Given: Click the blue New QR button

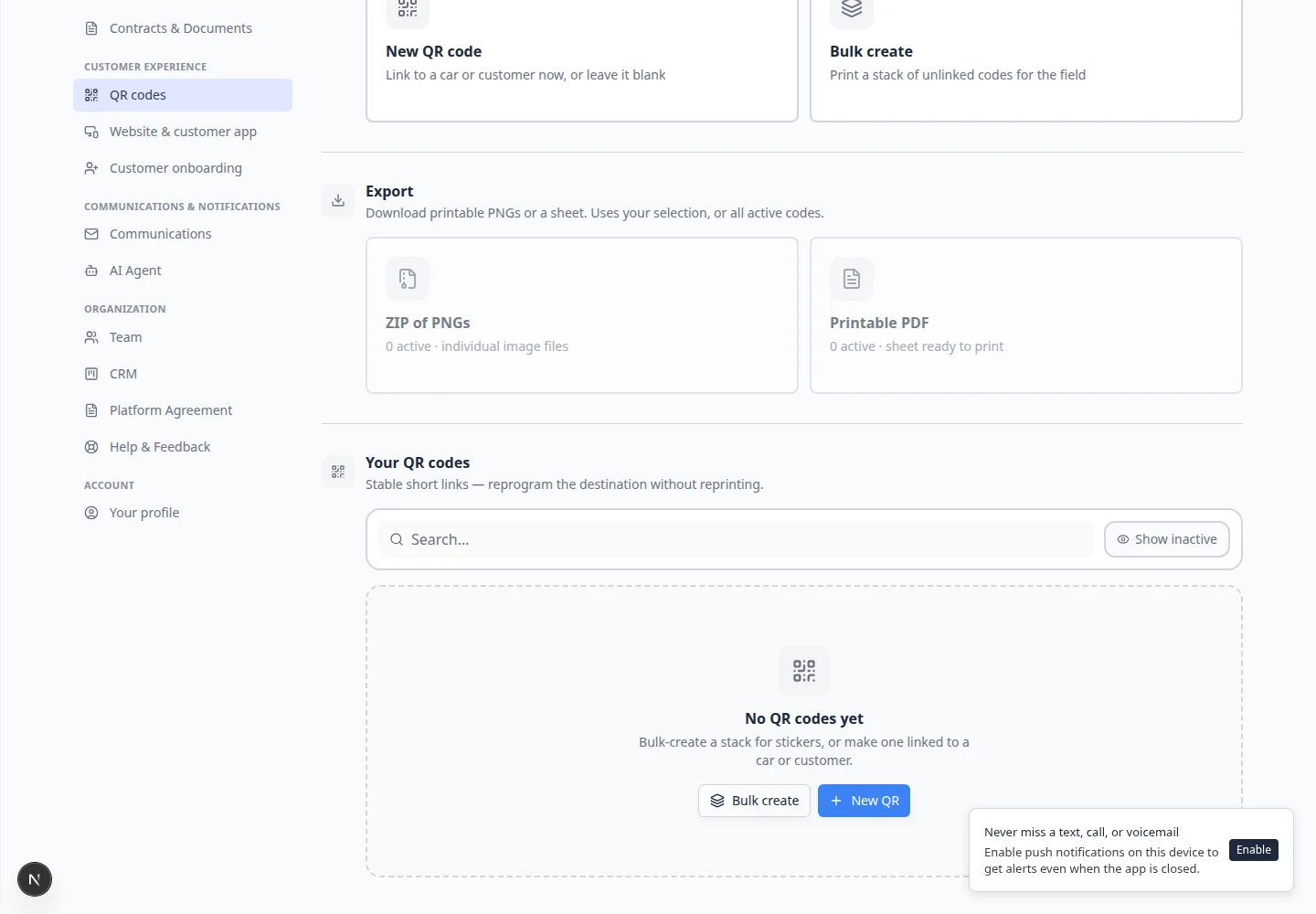Looking at the screenshot, I should 864,801.
